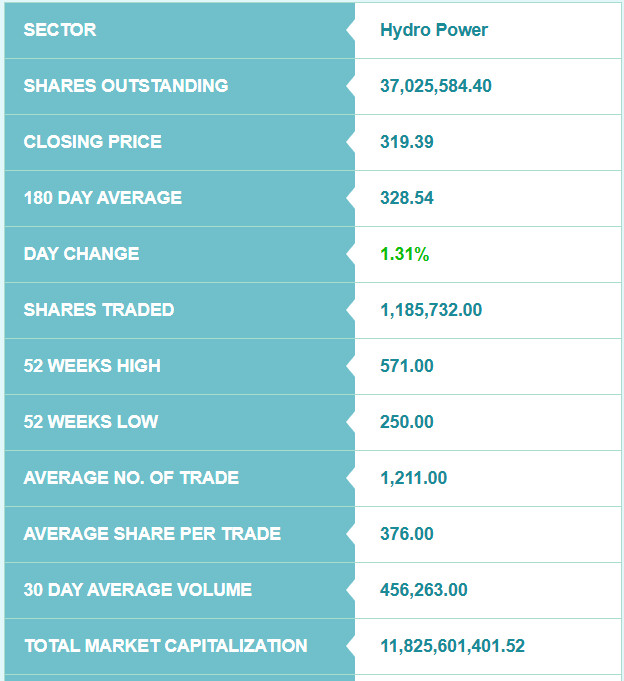624x681 pixels.
Task: Click the green 1.31% day change value
Action: coord(405,254)
